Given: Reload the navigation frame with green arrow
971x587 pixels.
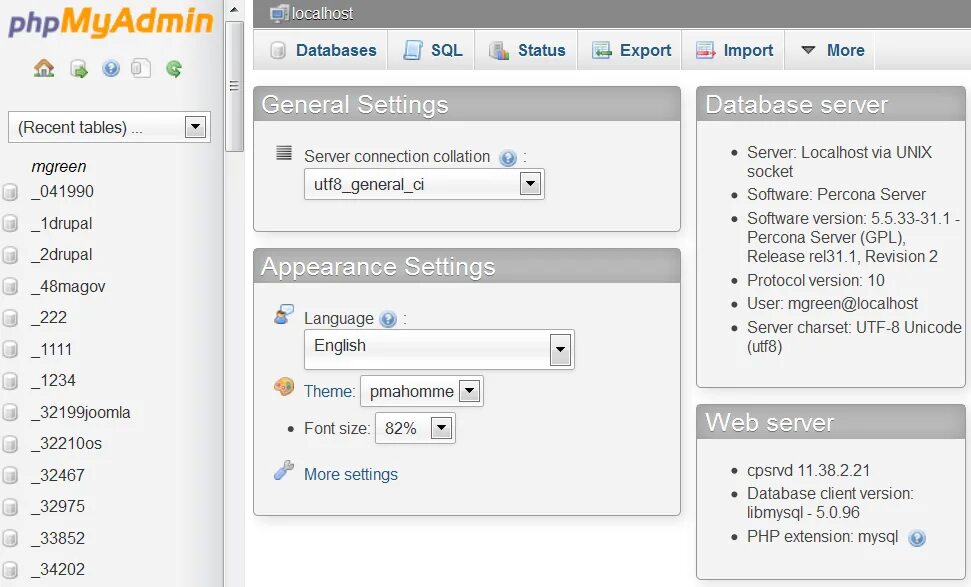Looking at the screenshot, I should (174, 68).
